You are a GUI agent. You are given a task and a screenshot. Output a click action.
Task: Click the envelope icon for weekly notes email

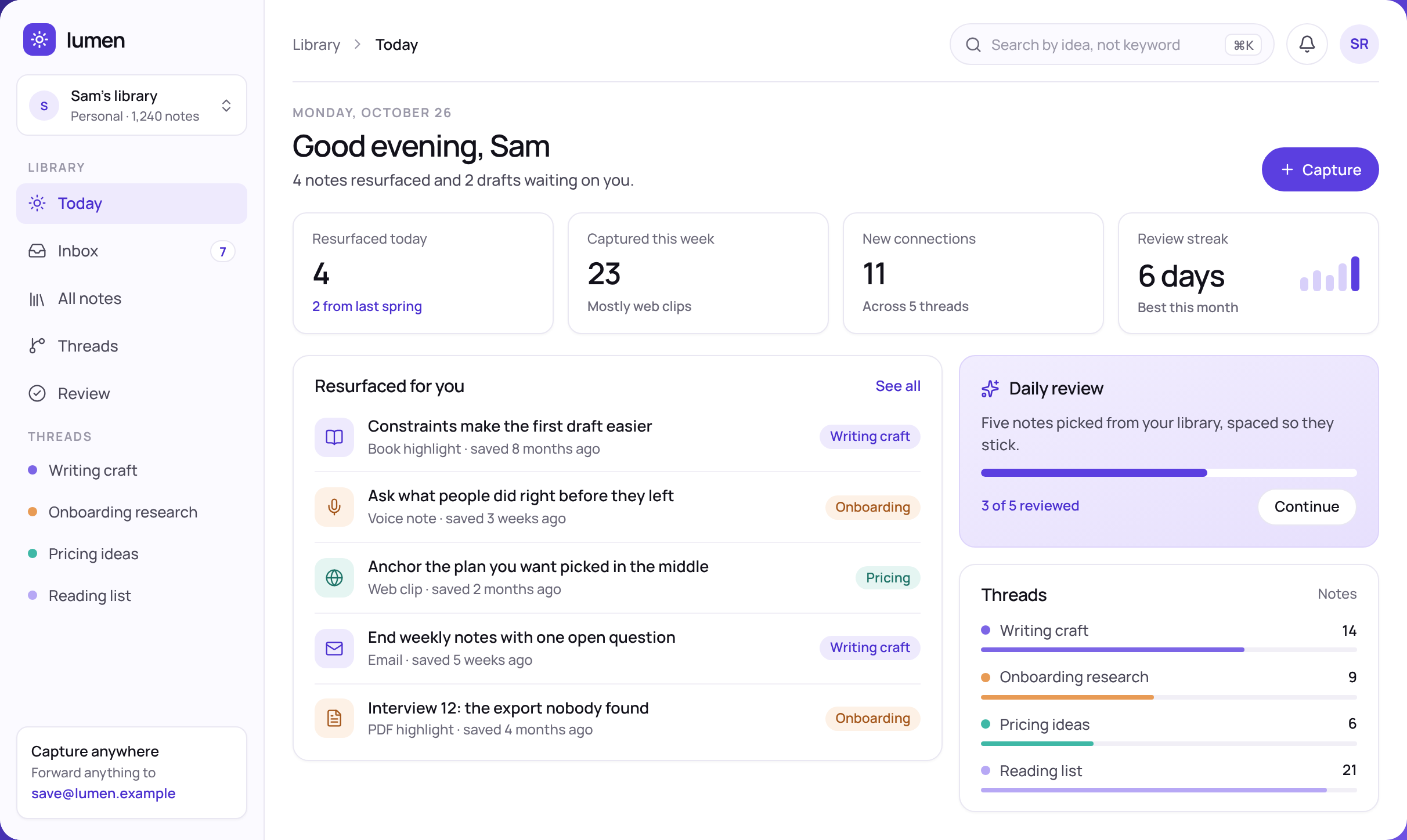(x=334, y=649)
